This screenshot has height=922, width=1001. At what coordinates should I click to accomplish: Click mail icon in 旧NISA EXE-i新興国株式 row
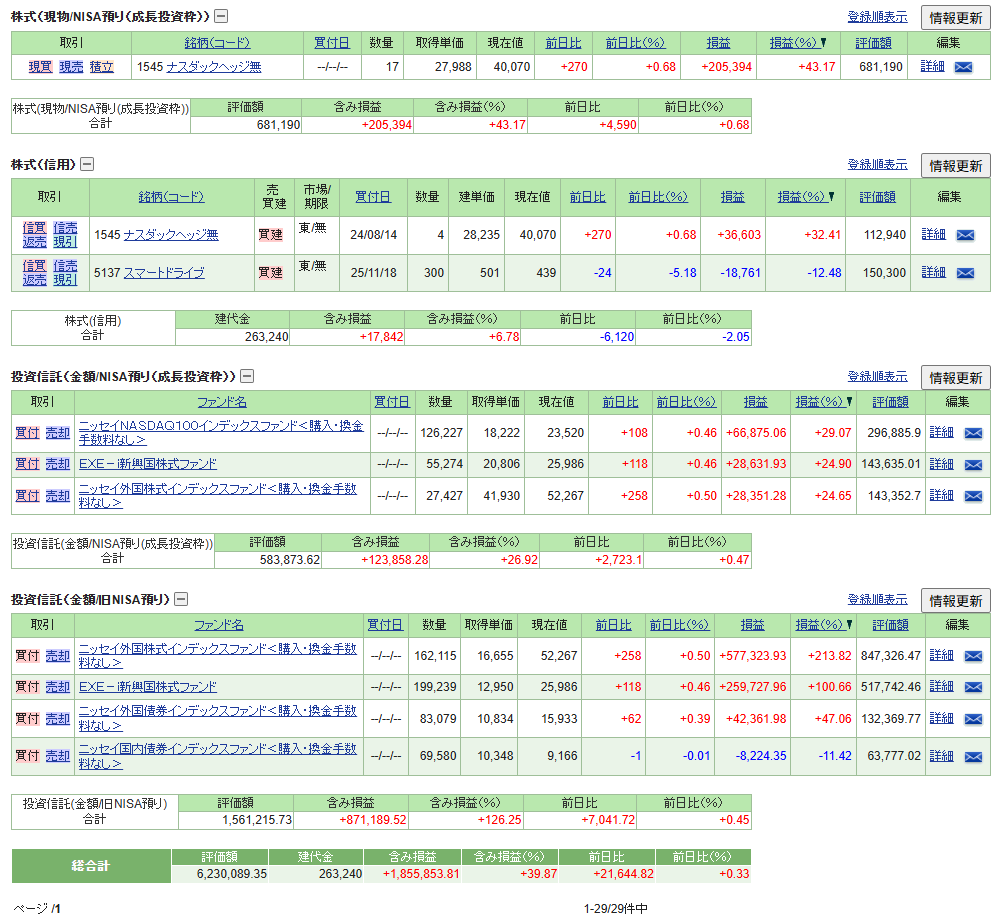[x=972, y=687]
